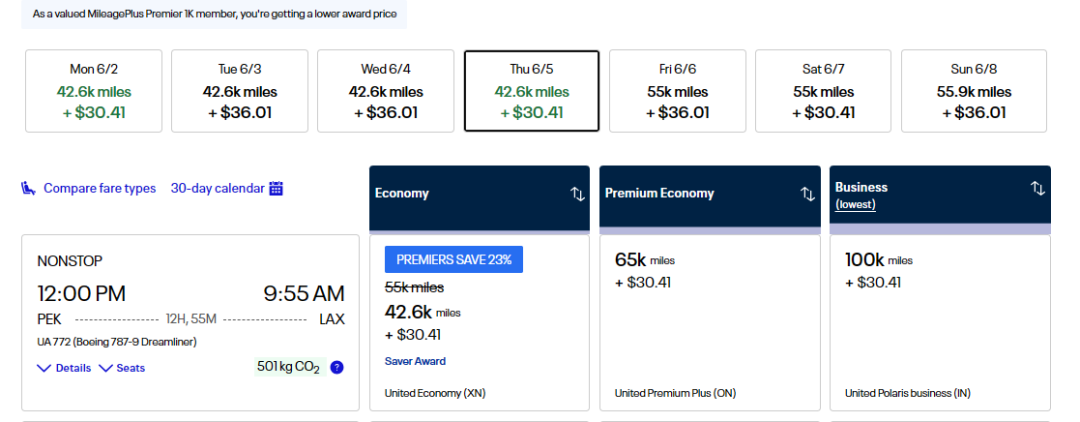Sort by Business column arrows
The height and width of the screenshot is (422, 1080).
[x=1038, y=188]
